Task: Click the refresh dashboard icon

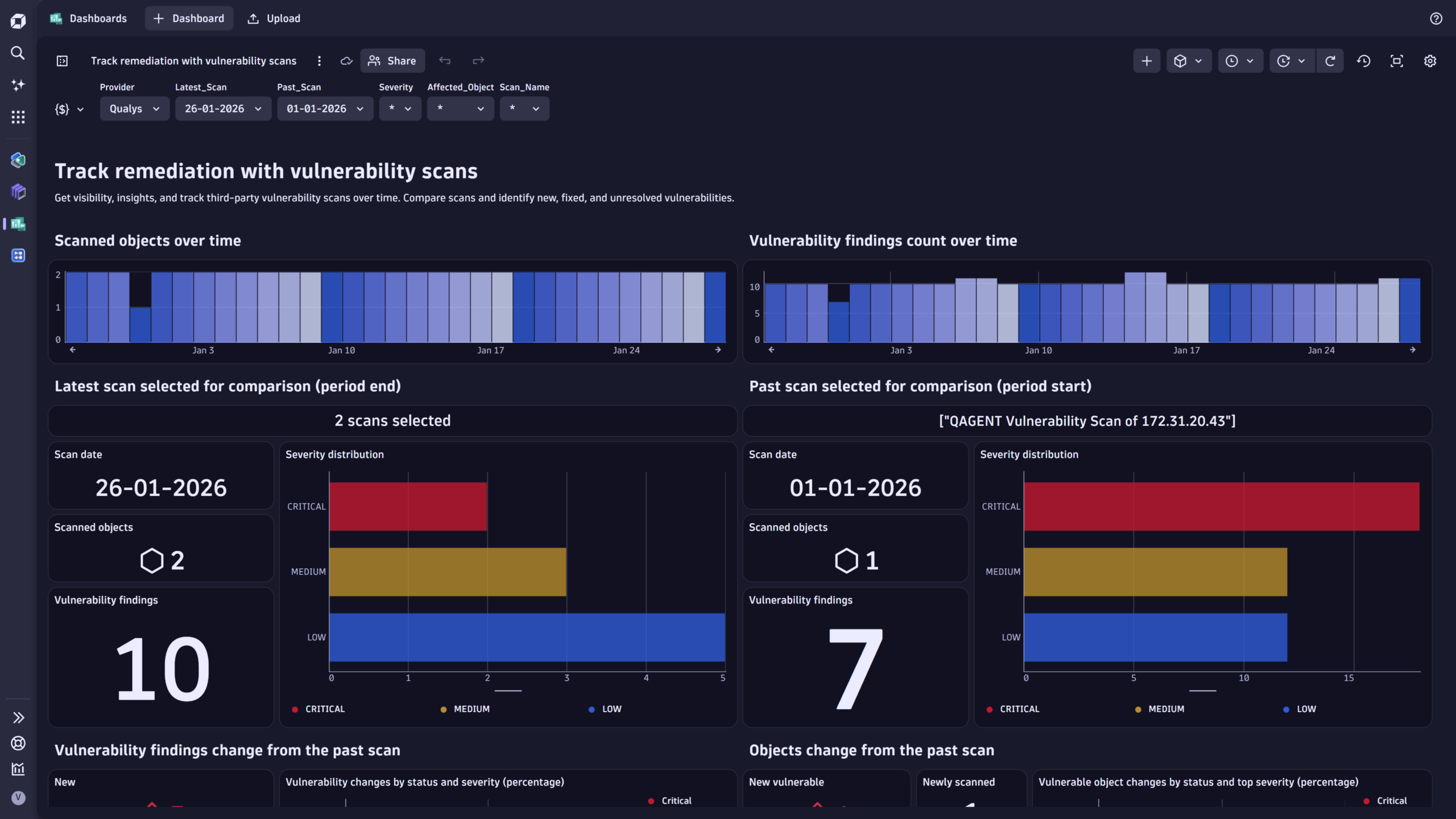Action: pyautogui.click(x=1330, y=61)
